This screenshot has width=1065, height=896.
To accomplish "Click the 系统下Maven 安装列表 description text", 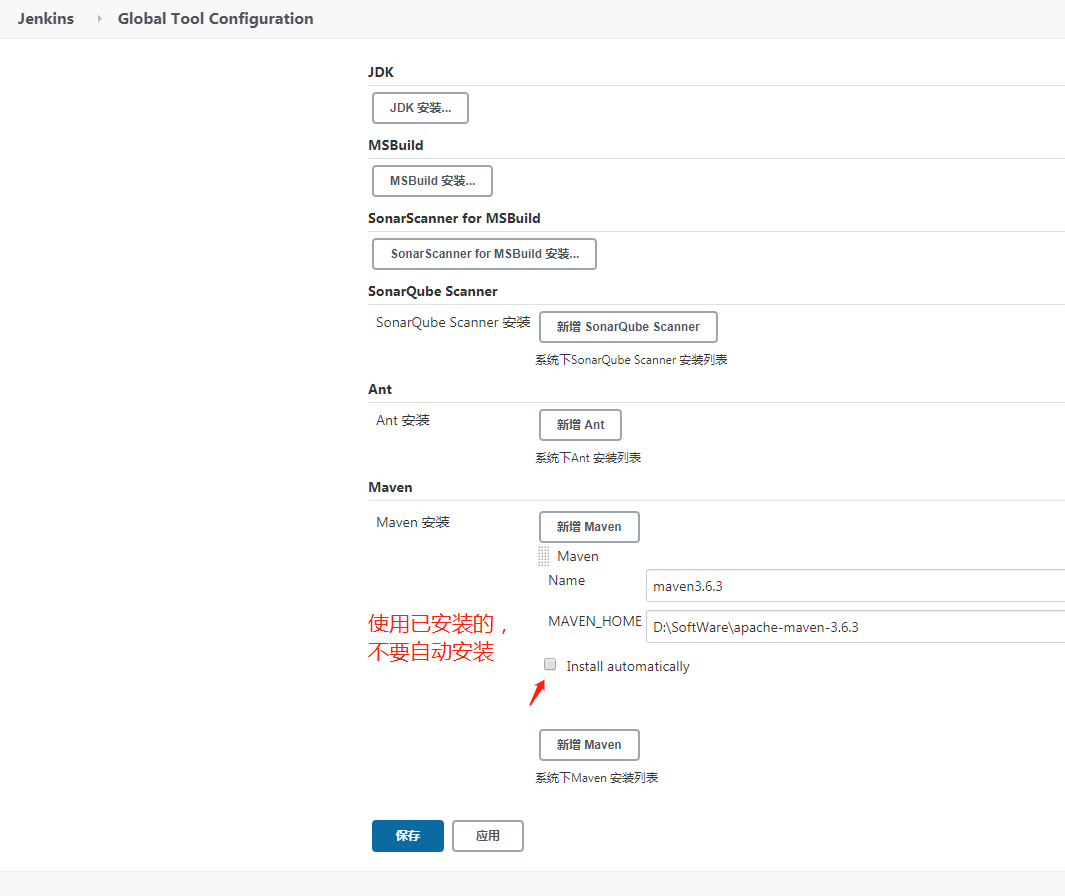I will coord(596,778).
